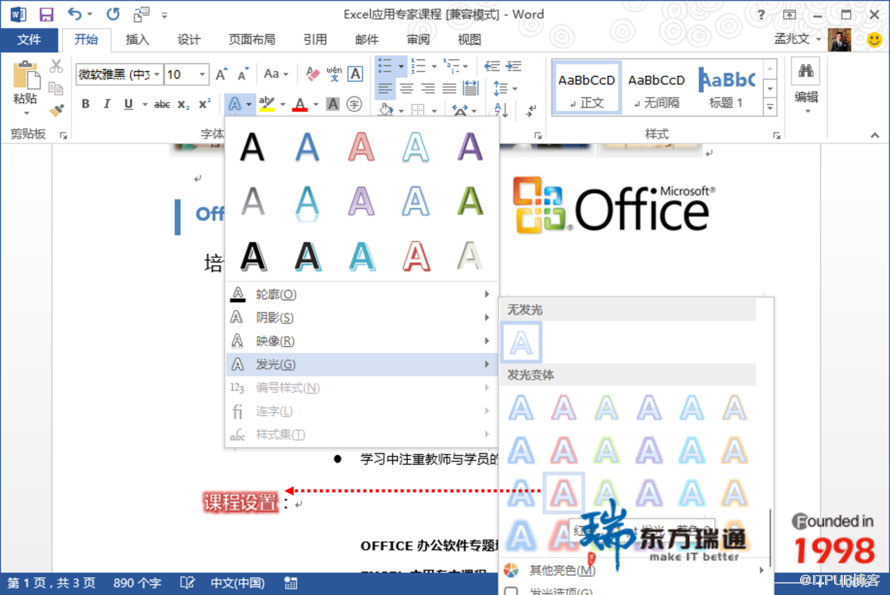
Task: Decrease paragraph indent
Action: [x=492, y=66]
